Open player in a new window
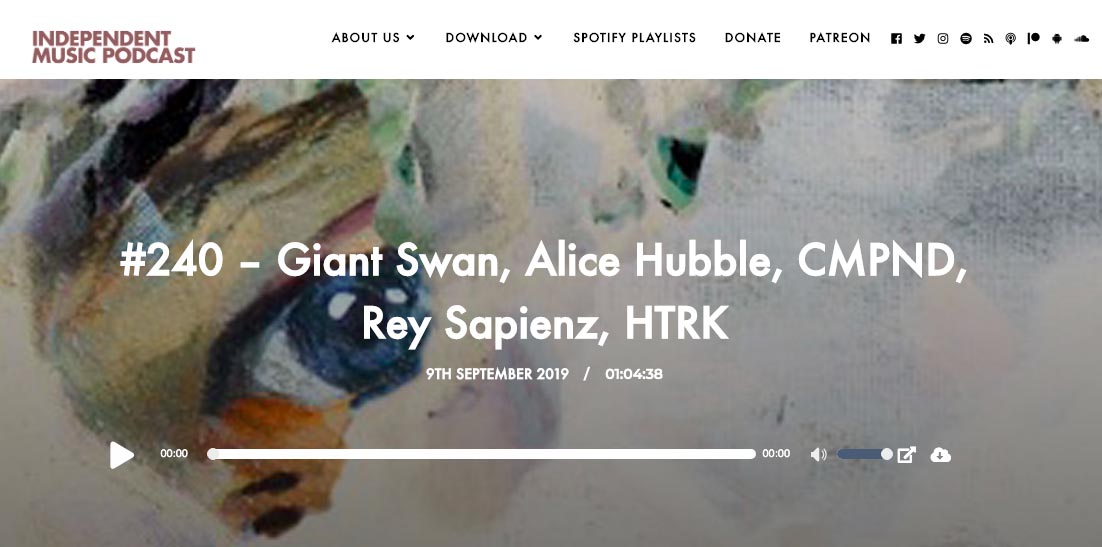The height and width of the screenshot is (547, 1102). click(907, 455)
